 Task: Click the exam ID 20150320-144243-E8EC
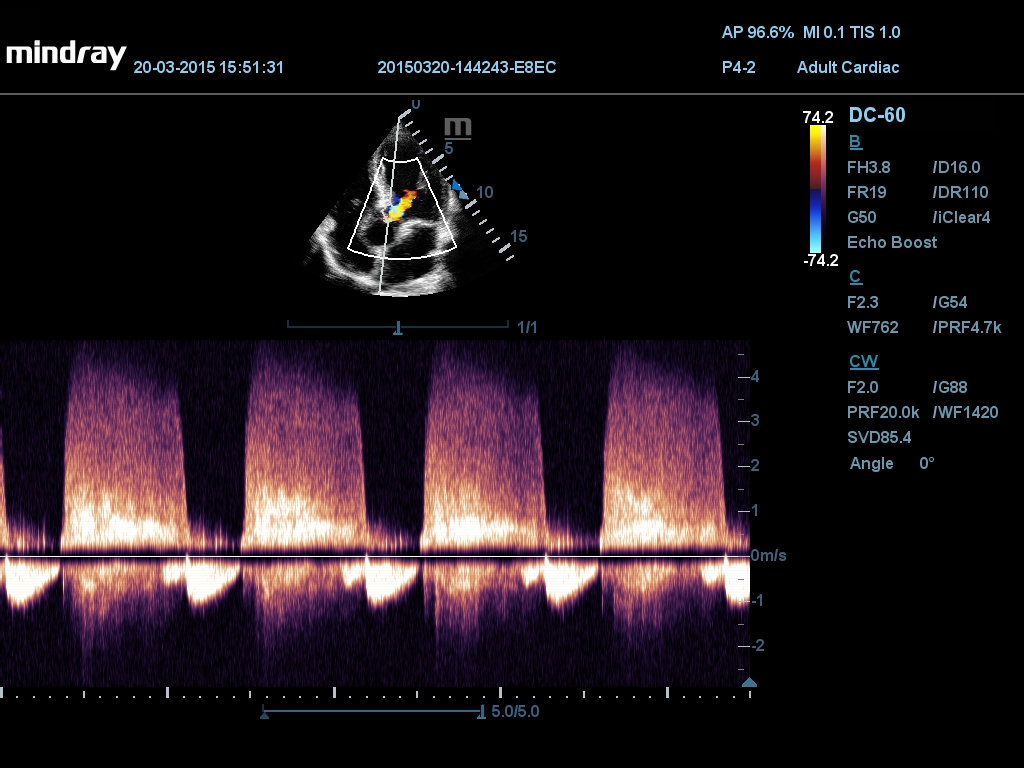(x=467, y=68)
